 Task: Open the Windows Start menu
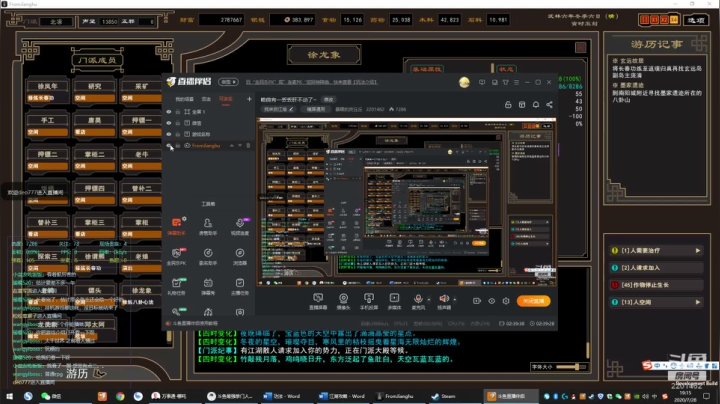pos(9,396)
